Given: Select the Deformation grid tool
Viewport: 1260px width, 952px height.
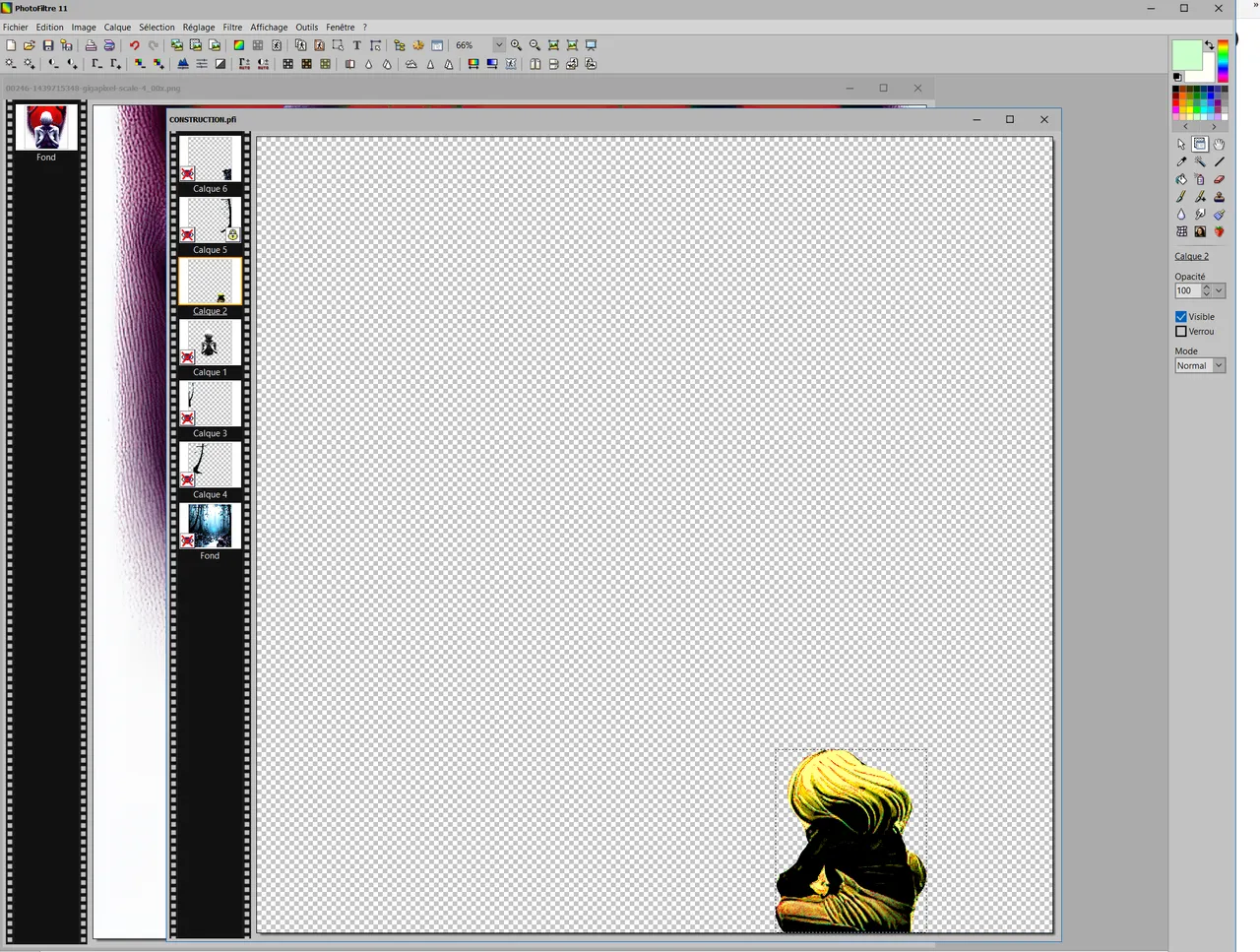Looking at the screenshot, I should [x=1181, y=231].
